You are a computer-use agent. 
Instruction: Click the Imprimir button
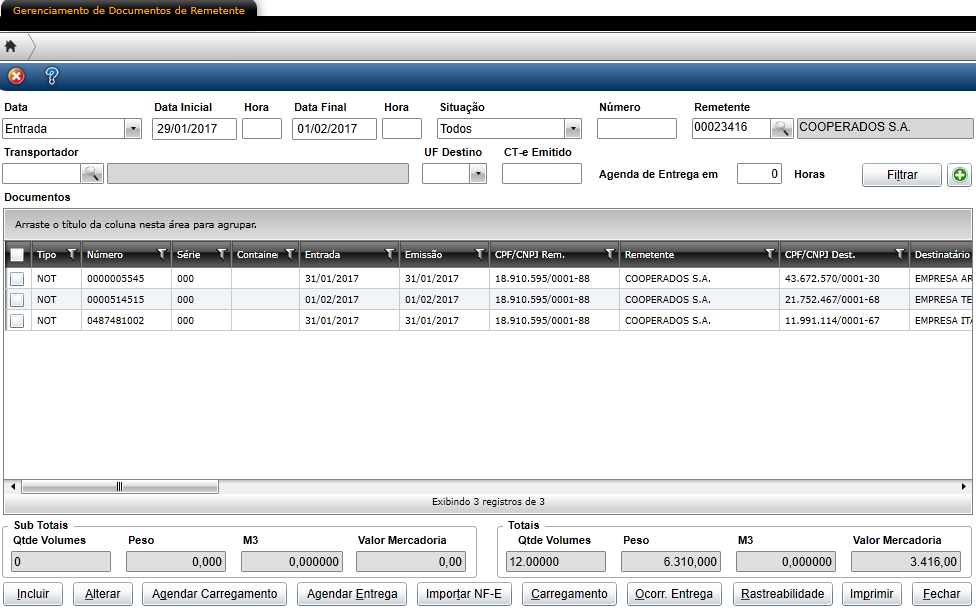tap(871, 594)
